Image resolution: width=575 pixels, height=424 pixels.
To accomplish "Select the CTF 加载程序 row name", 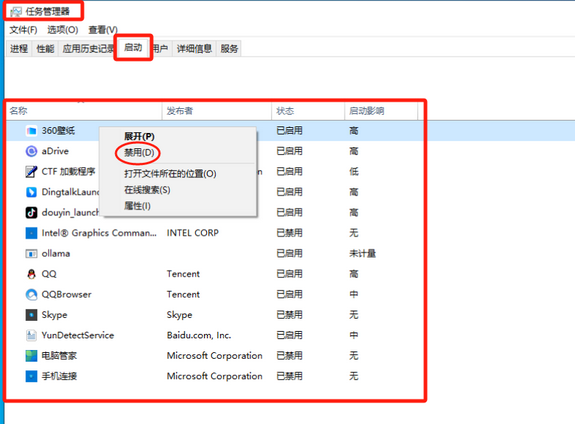I will coord(69,172).
